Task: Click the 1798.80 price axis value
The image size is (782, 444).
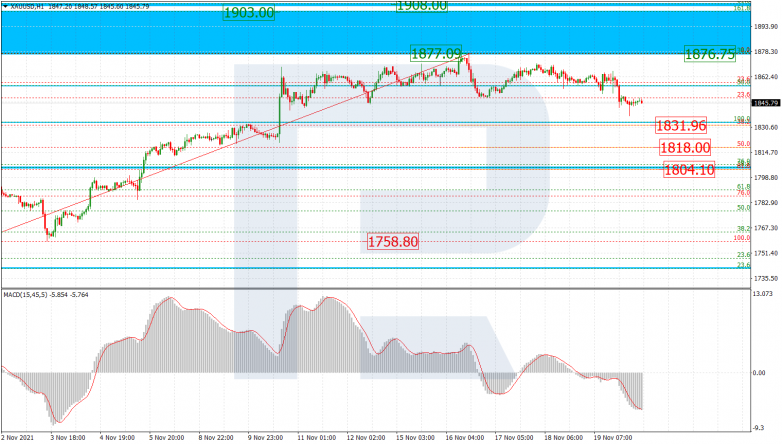Action: [766, 178]
